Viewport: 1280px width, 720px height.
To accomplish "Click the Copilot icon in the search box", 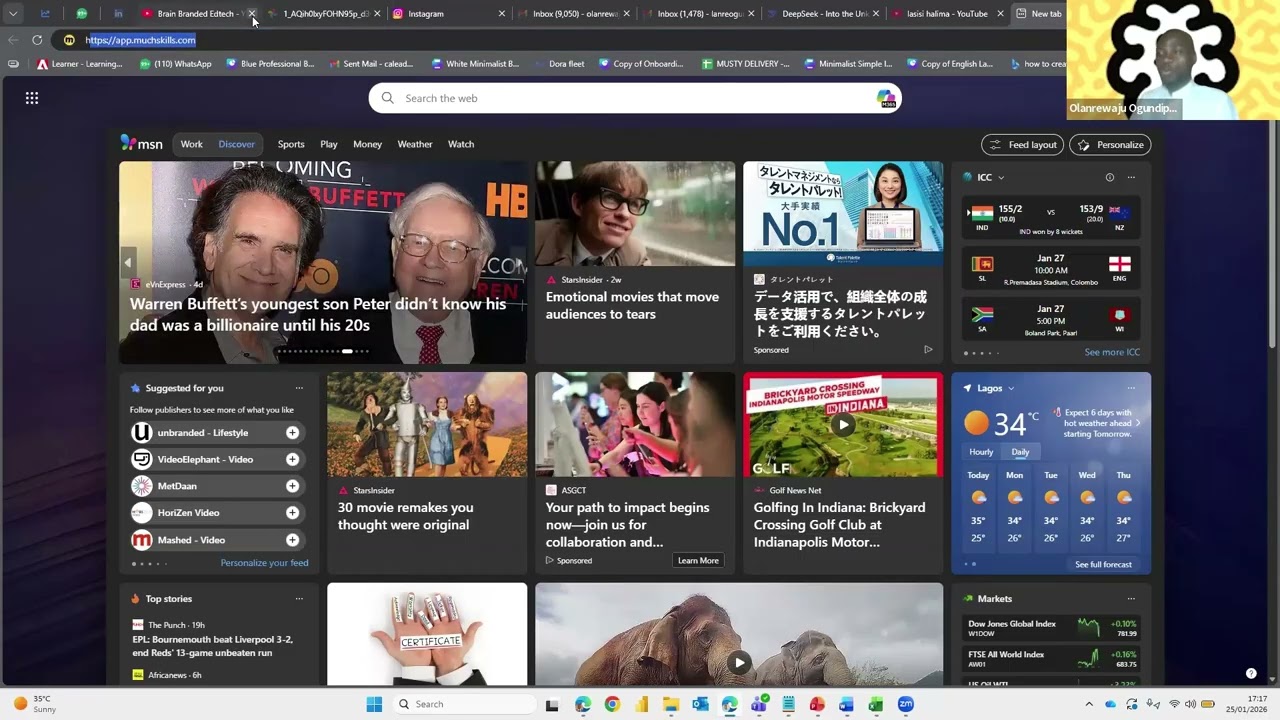I will pos(886,98).
